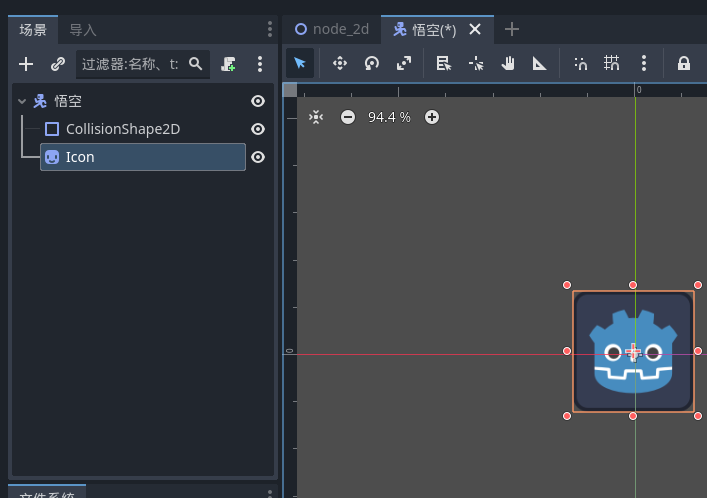Toggle the Icon node's eye visibility

click(x=258, y=157)
